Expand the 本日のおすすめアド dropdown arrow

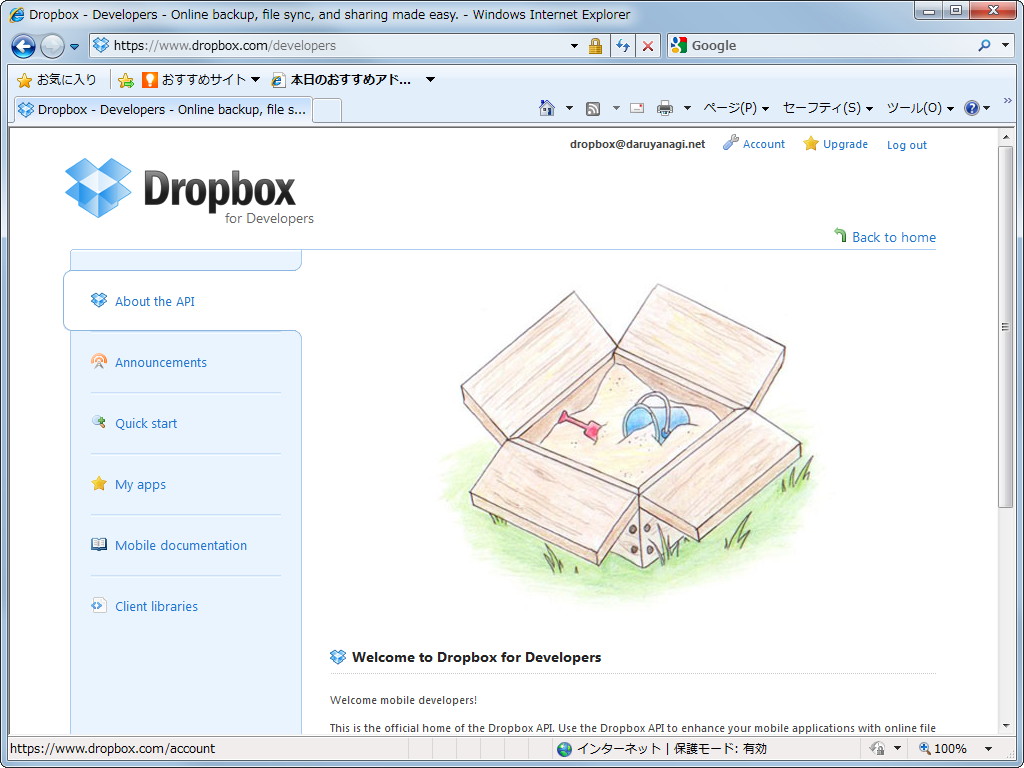[430, 80]
